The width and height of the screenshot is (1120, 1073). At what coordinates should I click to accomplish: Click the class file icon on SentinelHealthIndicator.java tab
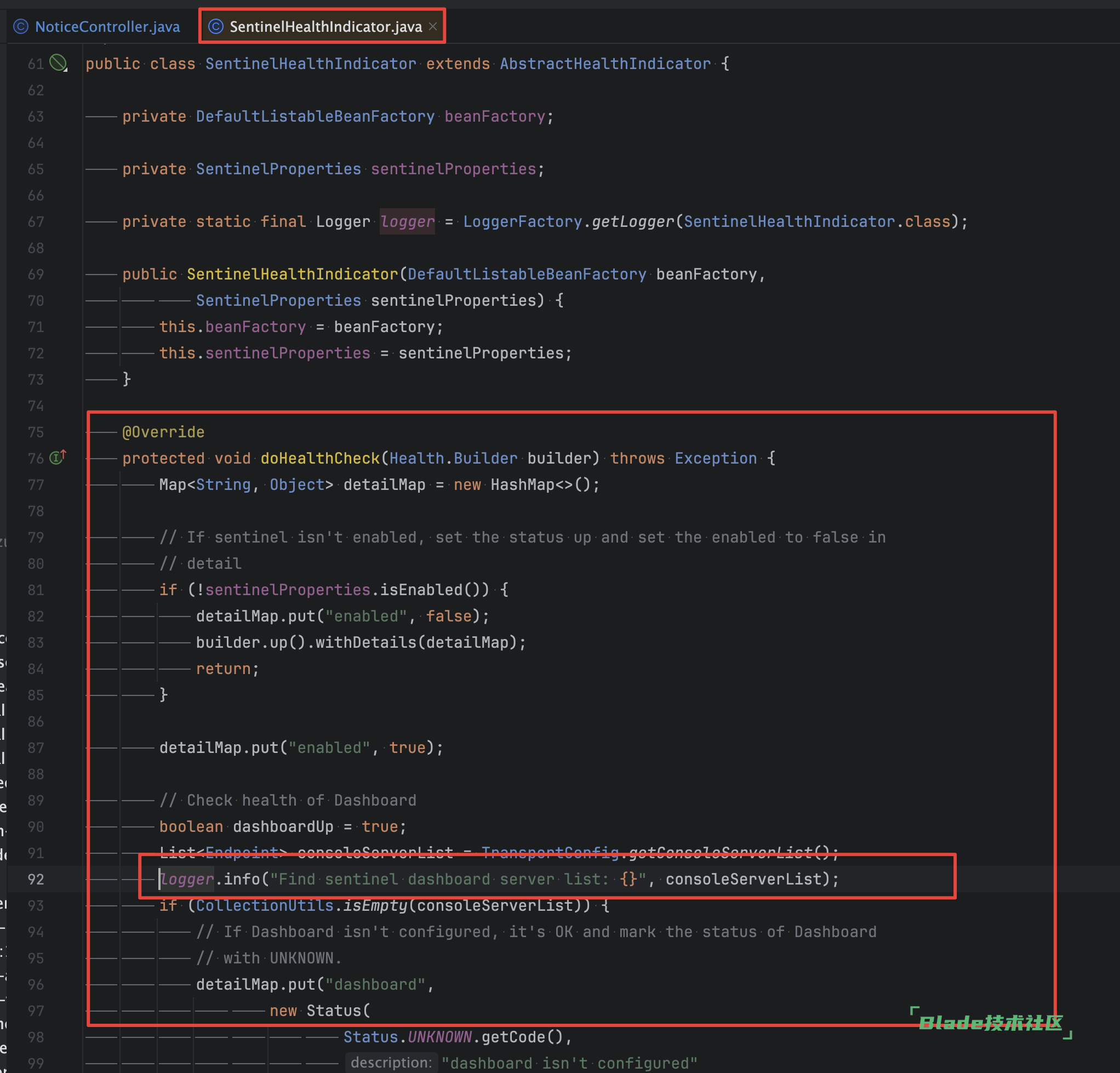[215, 26]
